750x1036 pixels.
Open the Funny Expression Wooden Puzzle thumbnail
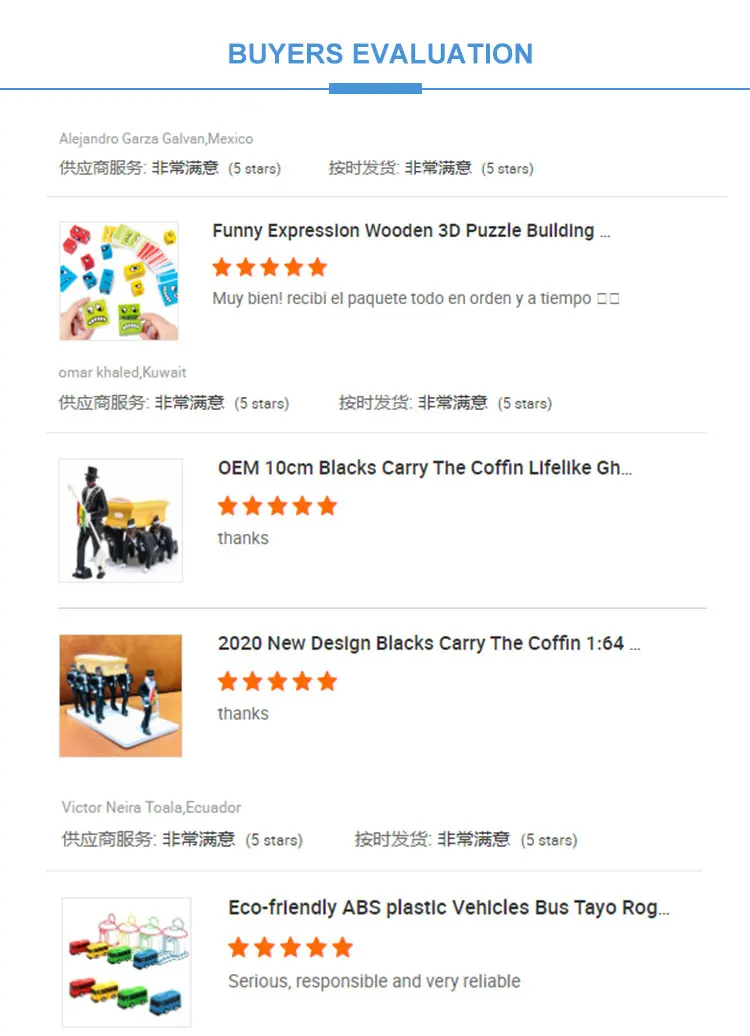[119, 281]
